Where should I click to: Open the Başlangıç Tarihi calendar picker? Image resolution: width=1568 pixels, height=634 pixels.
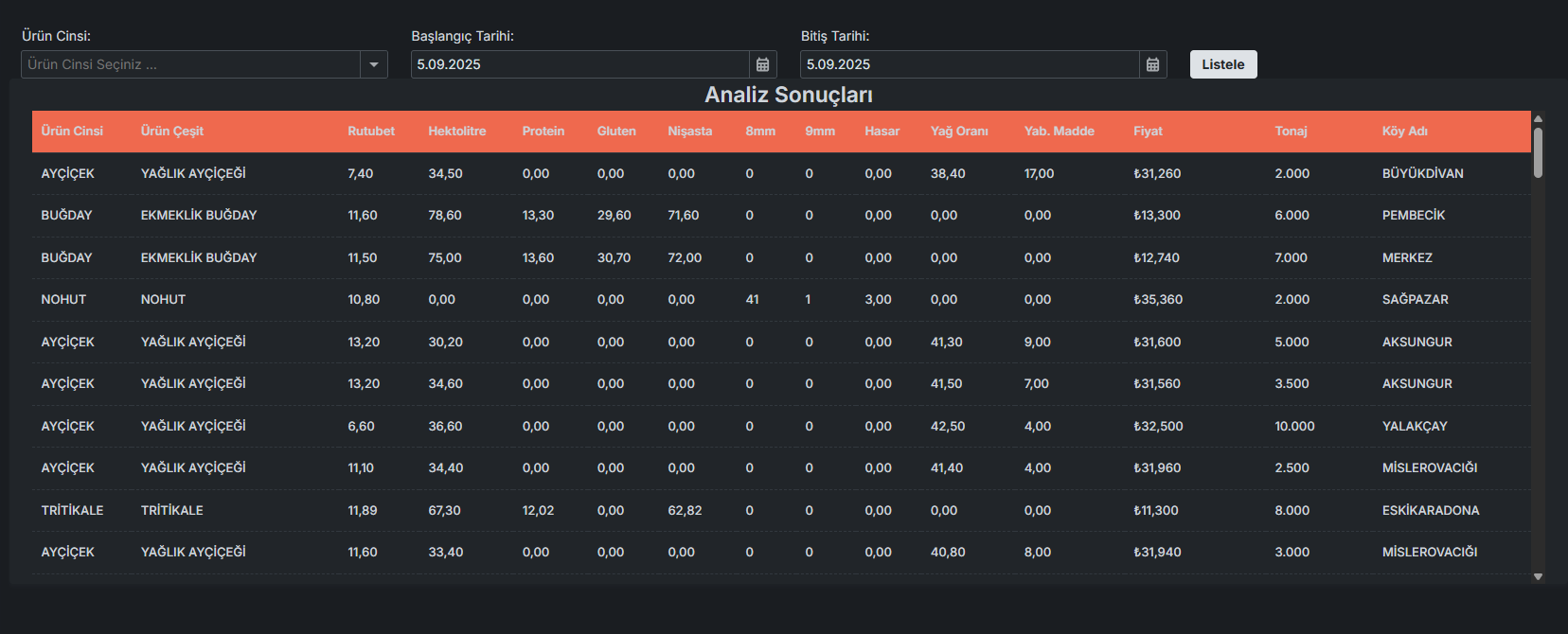click(x=762, y=64)
